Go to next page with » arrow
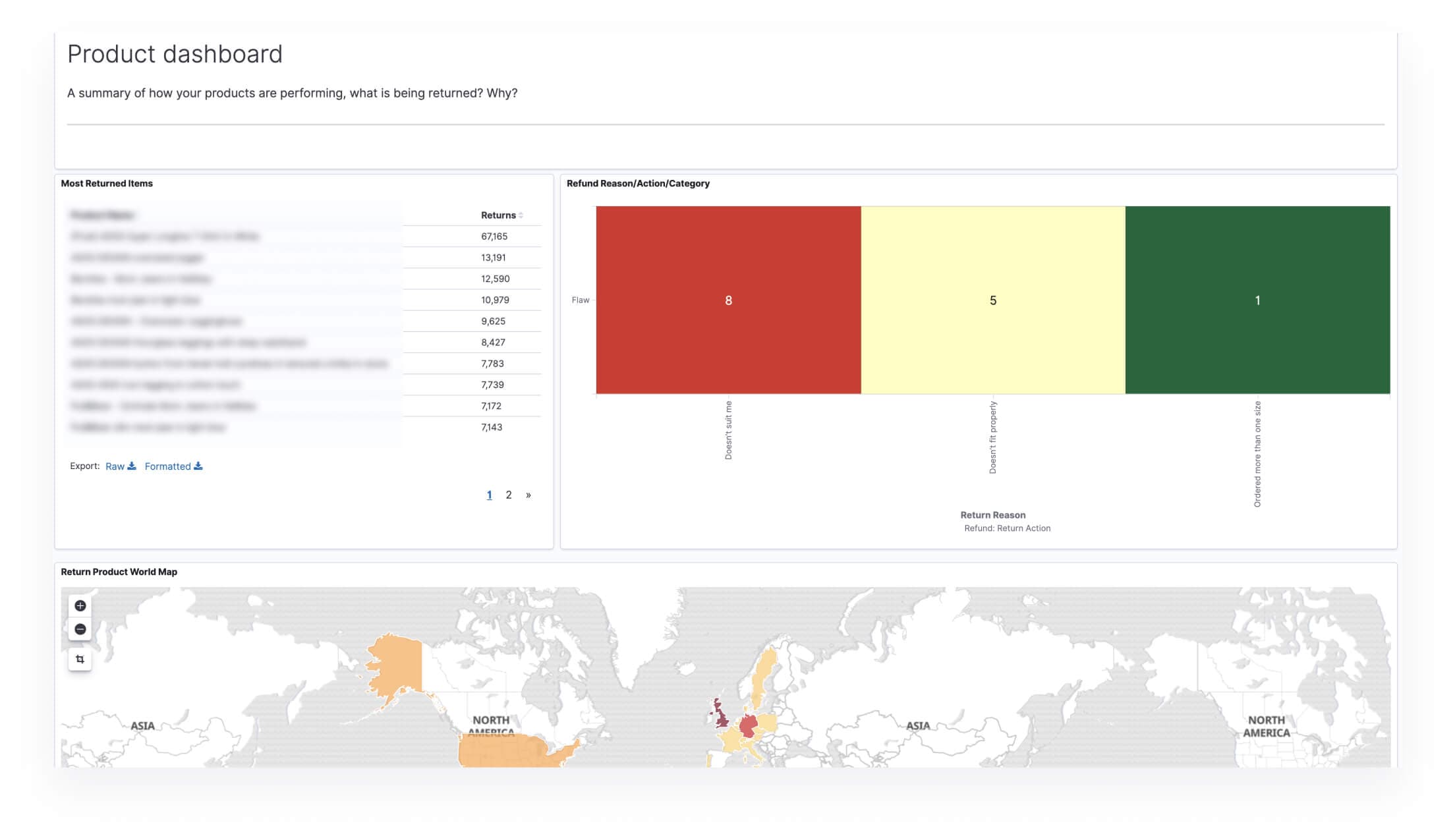 pos(528,495)
